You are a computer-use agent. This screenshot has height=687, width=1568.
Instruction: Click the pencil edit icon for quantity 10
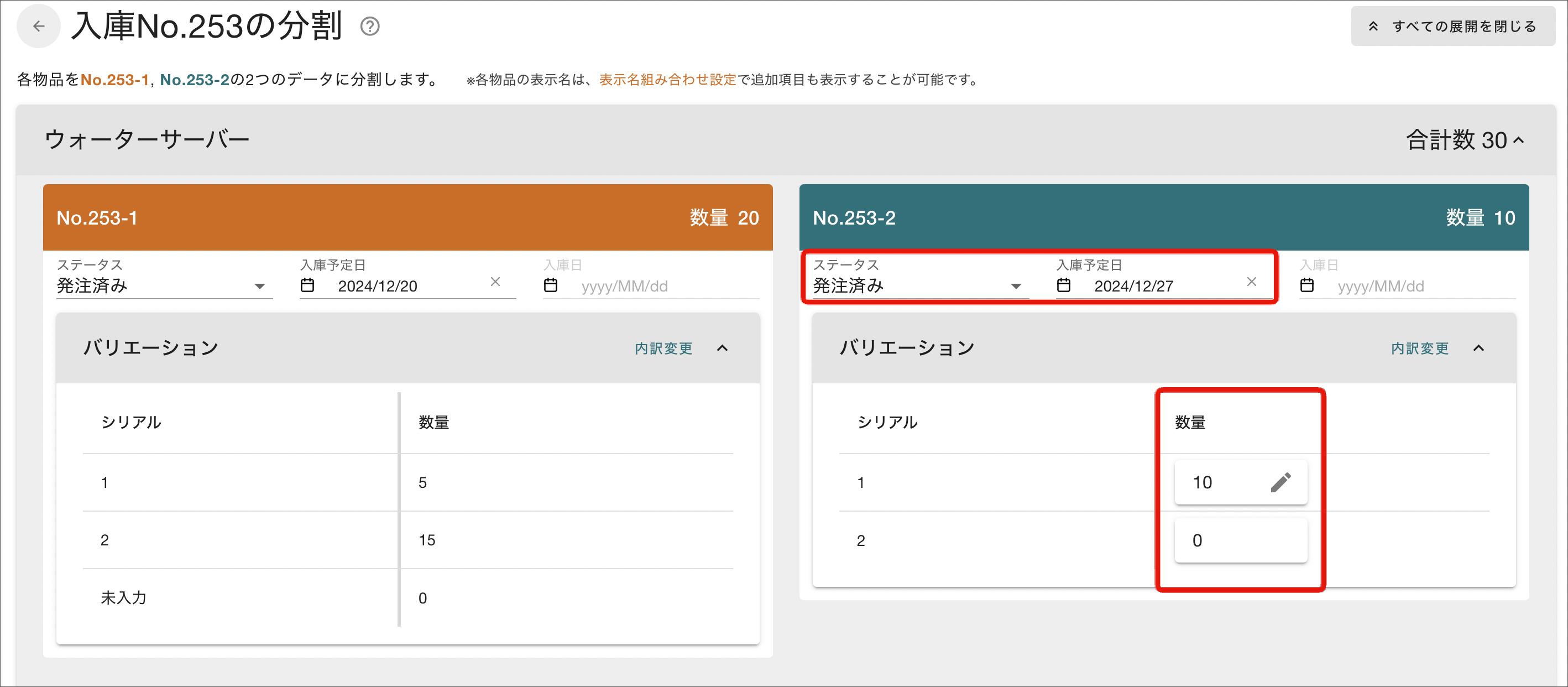(1280, 482)
